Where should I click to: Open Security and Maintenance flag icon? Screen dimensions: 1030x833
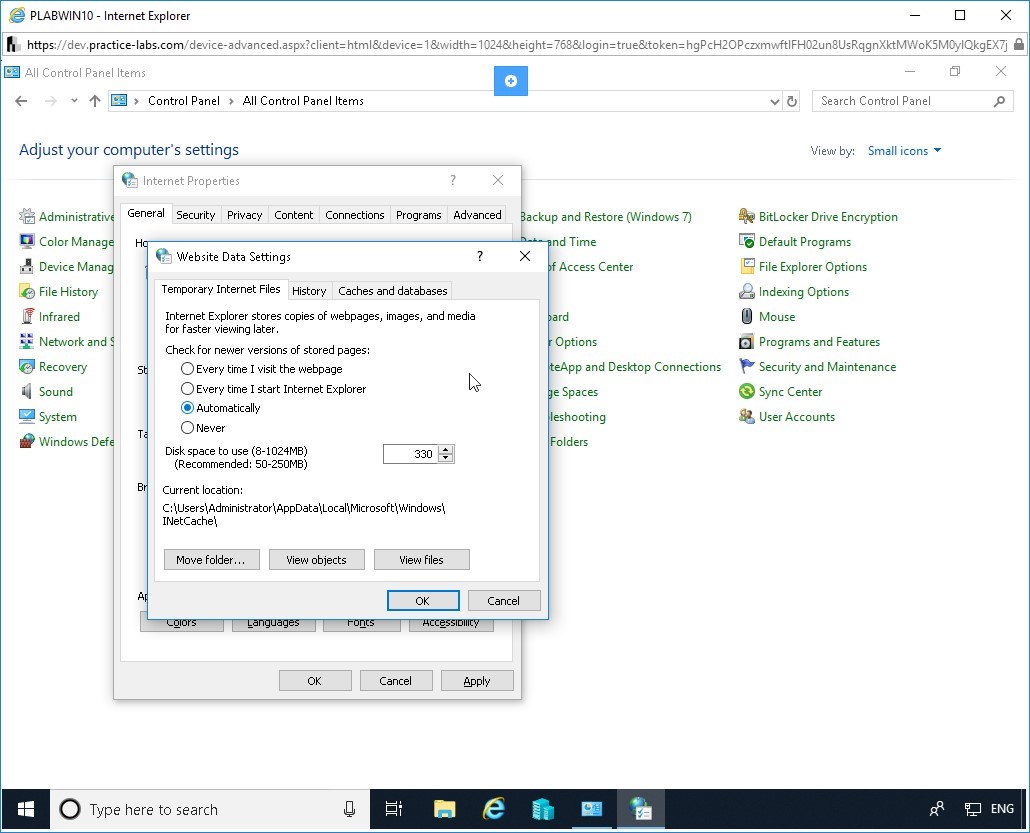[x=747, y=366]
